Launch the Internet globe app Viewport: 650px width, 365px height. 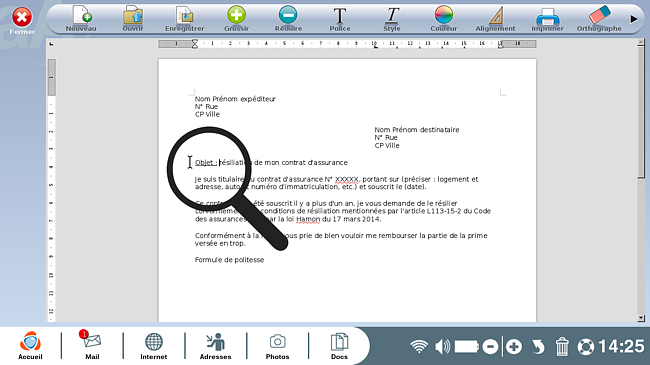pos(154,346)
